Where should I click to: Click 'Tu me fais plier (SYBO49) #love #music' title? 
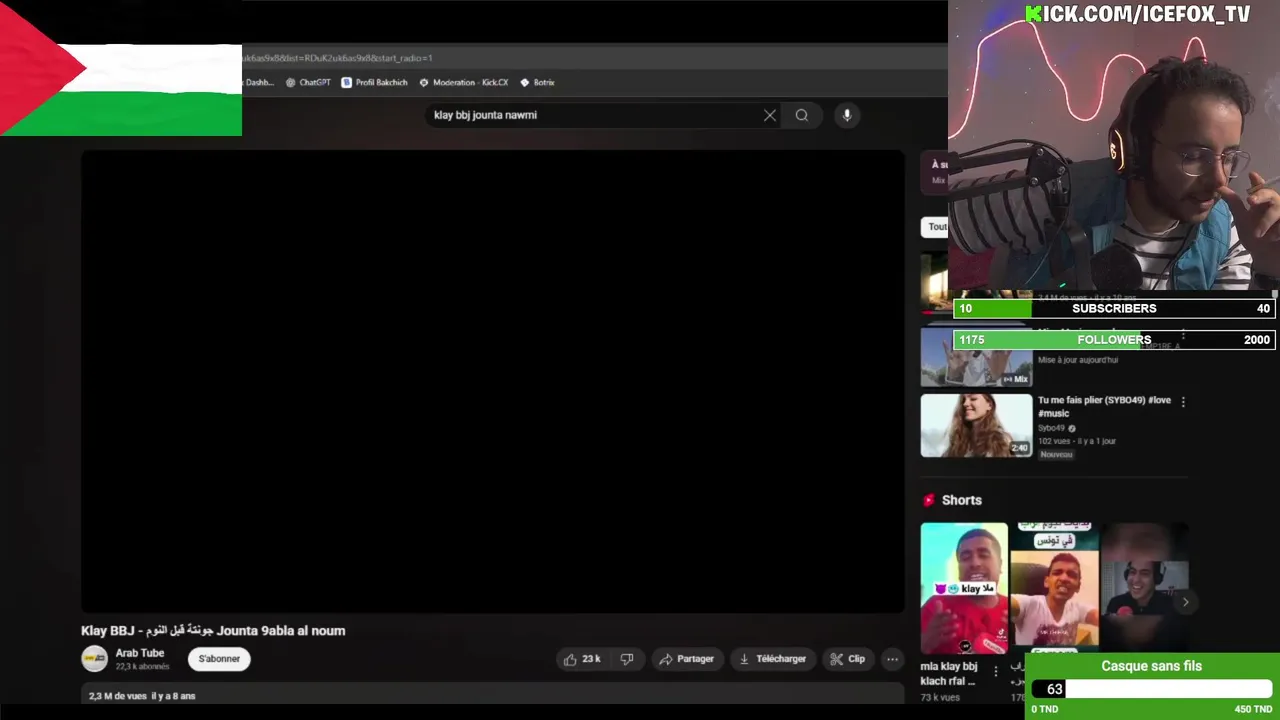1104,406
